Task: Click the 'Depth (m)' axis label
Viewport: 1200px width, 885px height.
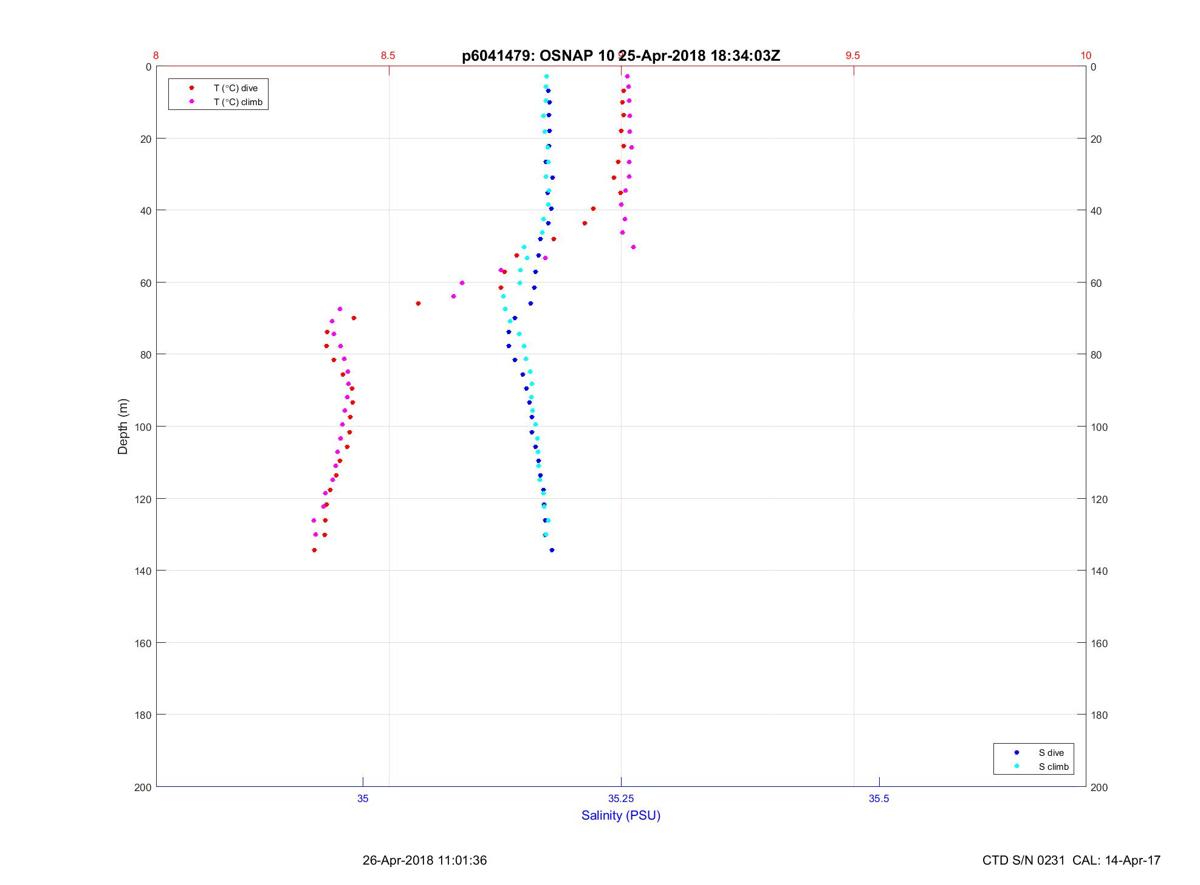Action: [x=124, y=427]
